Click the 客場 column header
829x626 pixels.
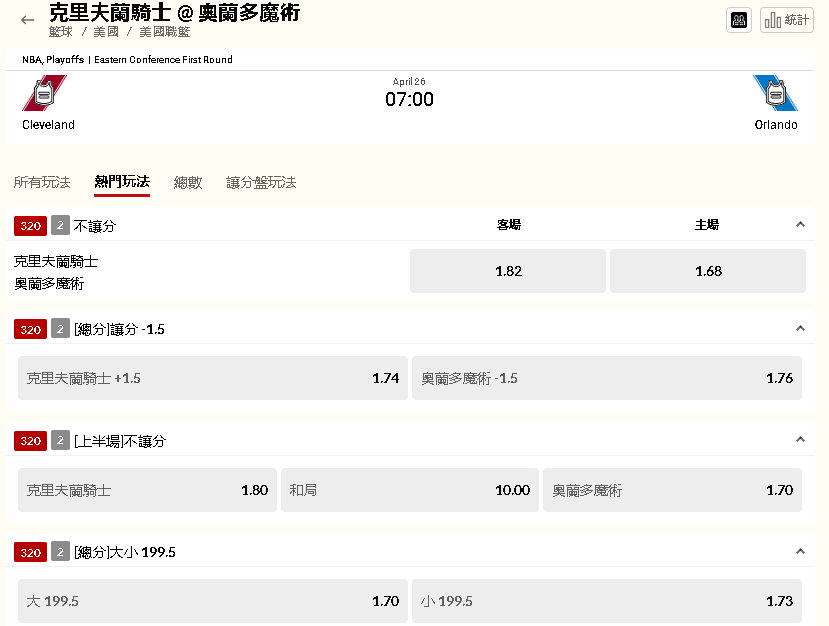click(509, 225)
